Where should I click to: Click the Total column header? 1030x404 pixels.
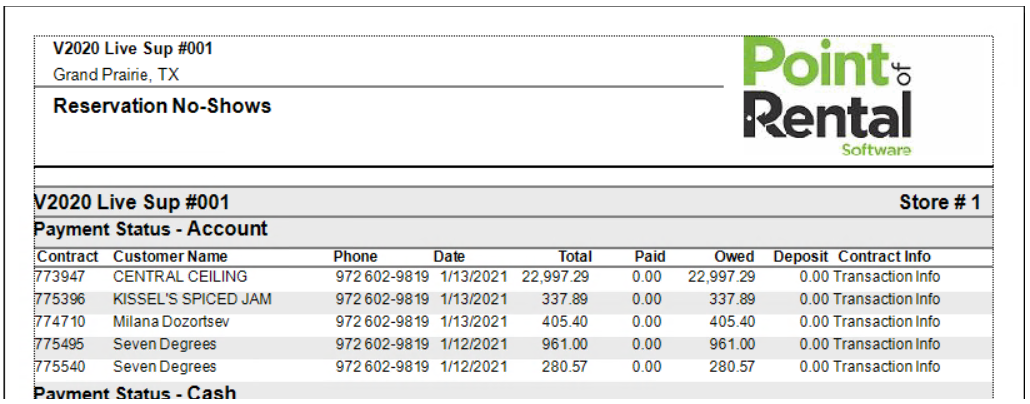click(574, 257)
